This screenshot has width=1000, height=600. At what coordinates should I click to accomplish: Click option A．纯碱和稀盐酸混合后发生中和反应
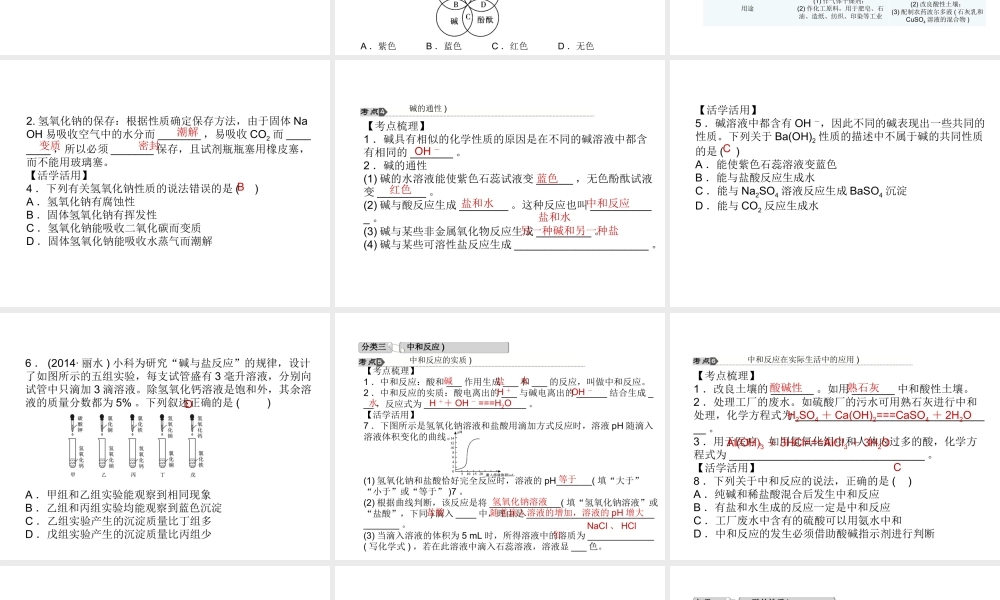pos(786,494)
